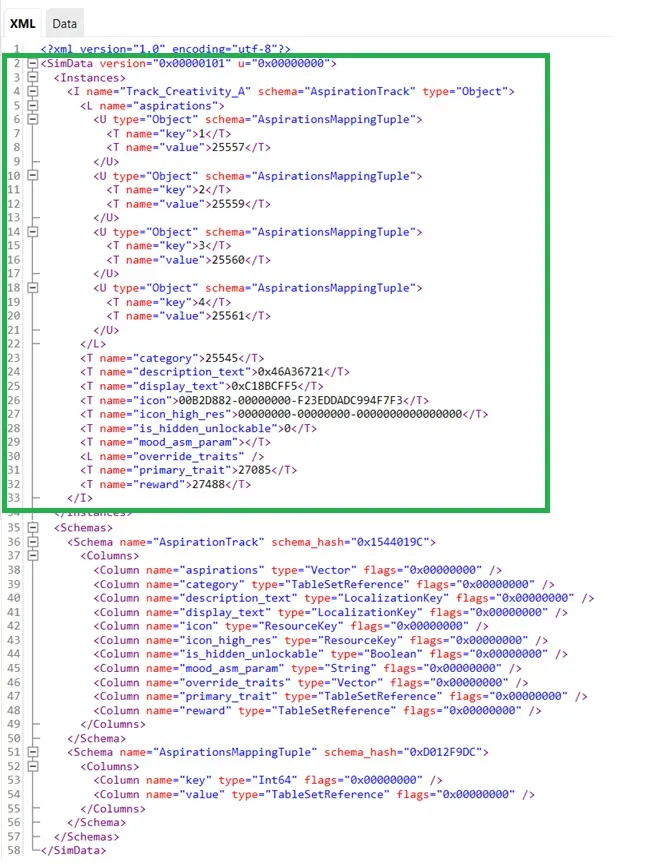The height and width of the screenshot is (864, 670).
Task: Fold the AspirationsMappingTuple schema node
Action: point(33,751)
